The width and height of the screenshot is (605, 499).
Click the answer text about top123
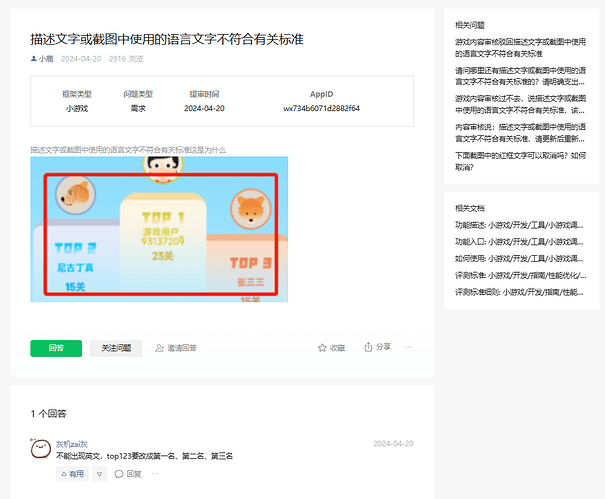coord(144,456)
